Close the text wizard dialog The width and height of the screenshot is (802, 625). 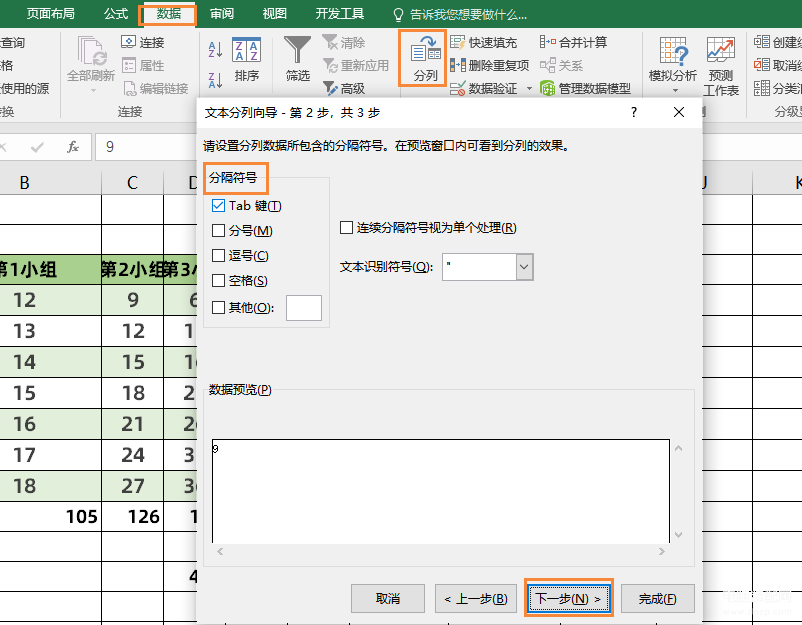pyautogui.click(x=679, y=112)
